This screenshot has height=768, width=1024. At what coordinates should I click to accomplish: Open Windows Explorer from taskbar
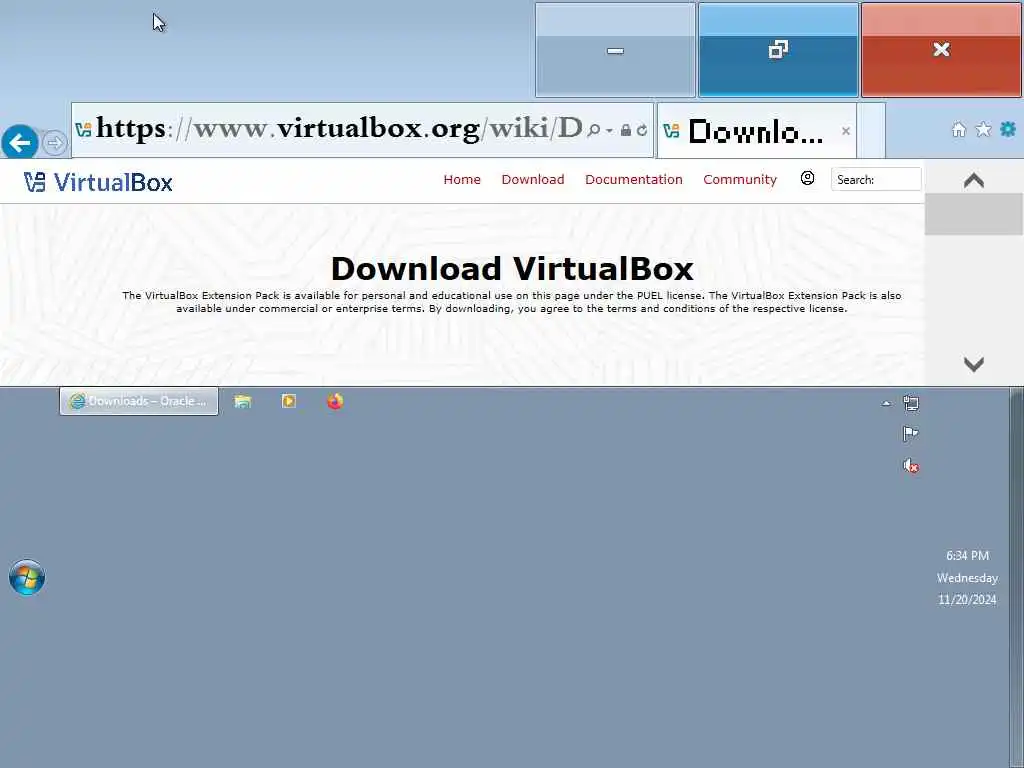tap(243, 401)
